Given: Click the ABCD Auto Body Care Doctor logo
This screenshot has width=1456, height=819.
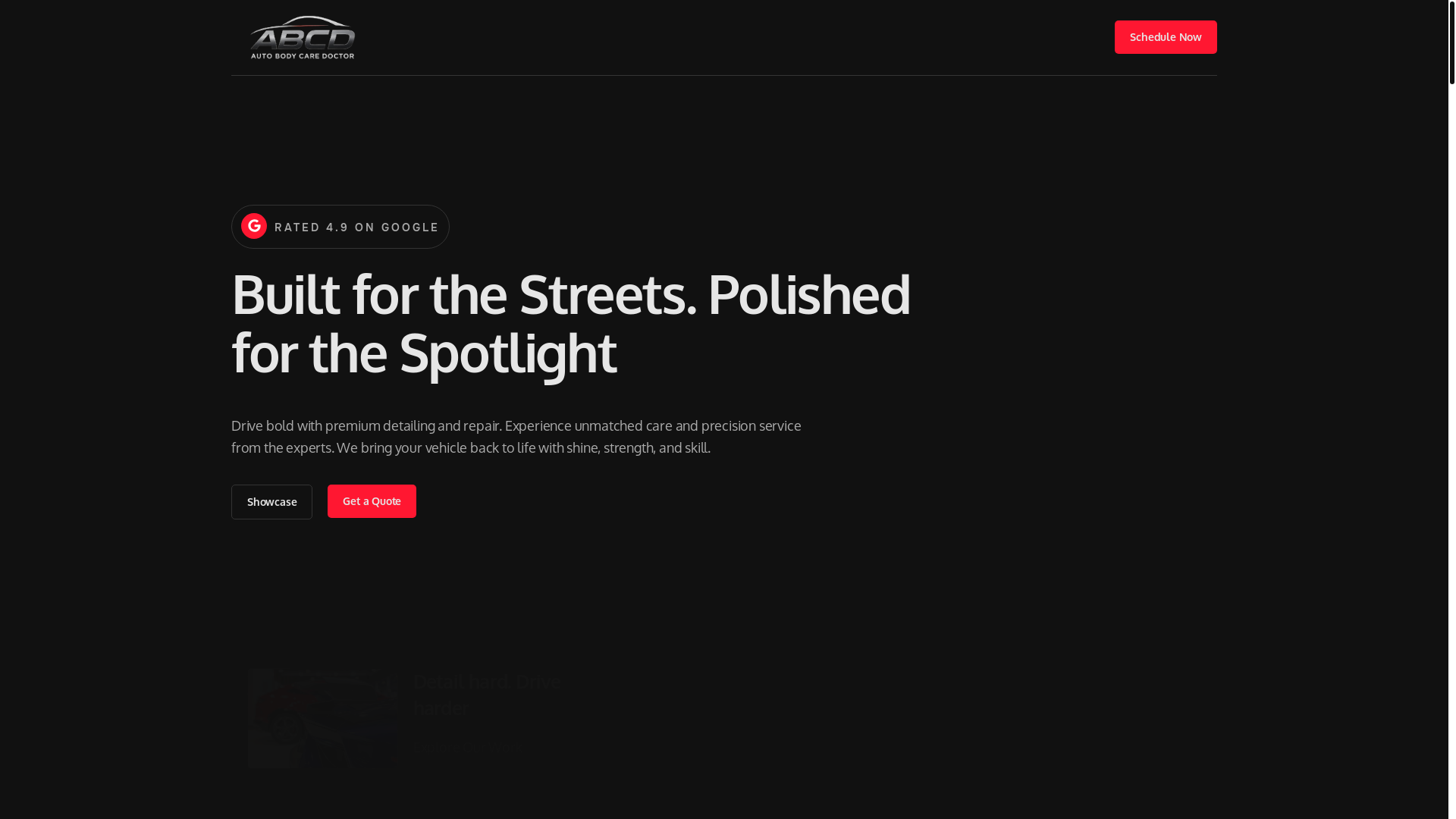Looking at the screenshot, I should coord(303,37).
